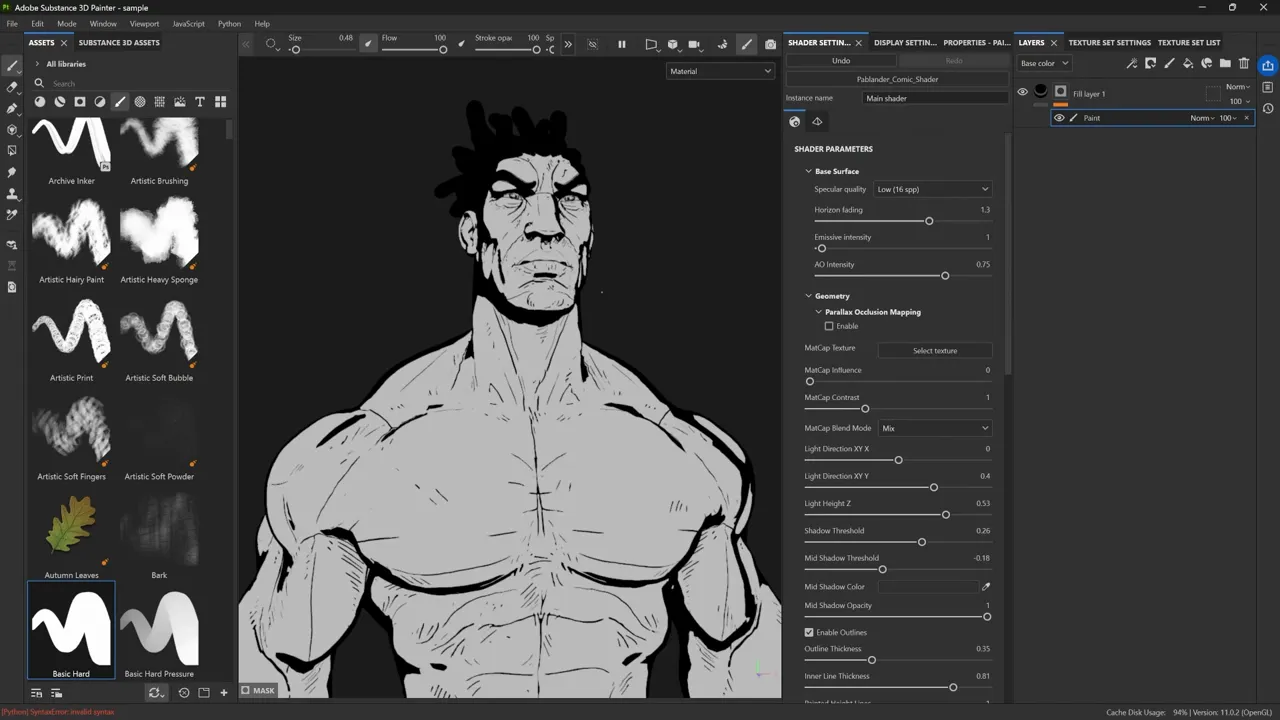Viewport: 1280px width, 720px height.
Task: Click the blue export shortcut icon on the right edge
Action: click(x=1267, y=65)
